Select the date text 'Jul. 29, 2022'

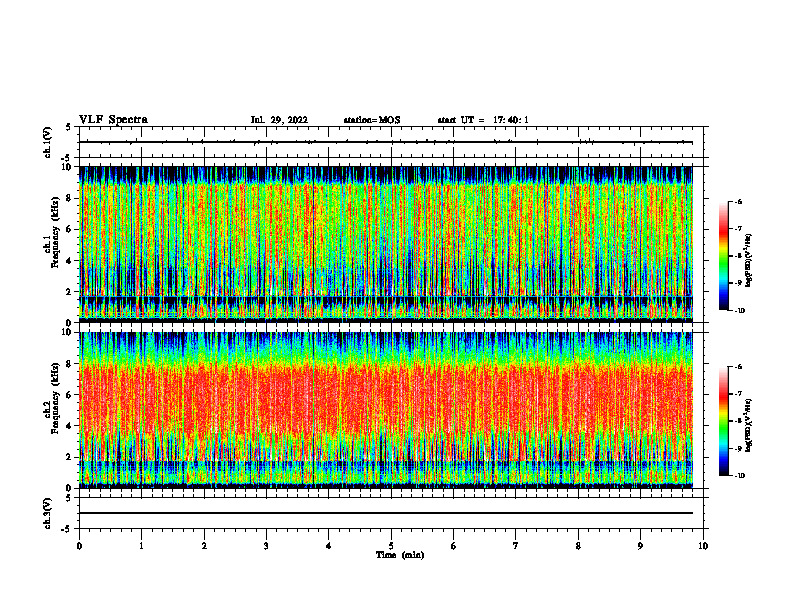coord(279,120)
